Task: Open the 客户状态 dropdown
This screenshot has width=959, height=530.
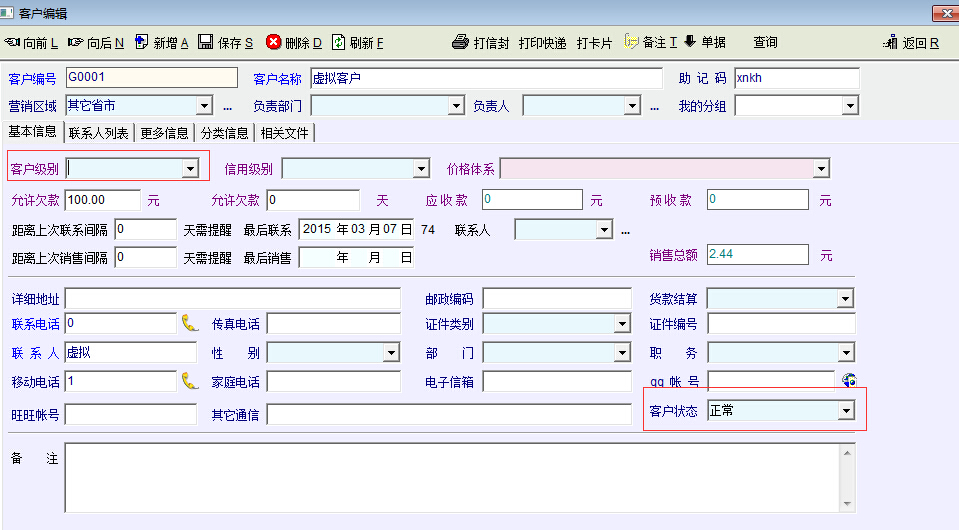Action: tap(845, 411)
